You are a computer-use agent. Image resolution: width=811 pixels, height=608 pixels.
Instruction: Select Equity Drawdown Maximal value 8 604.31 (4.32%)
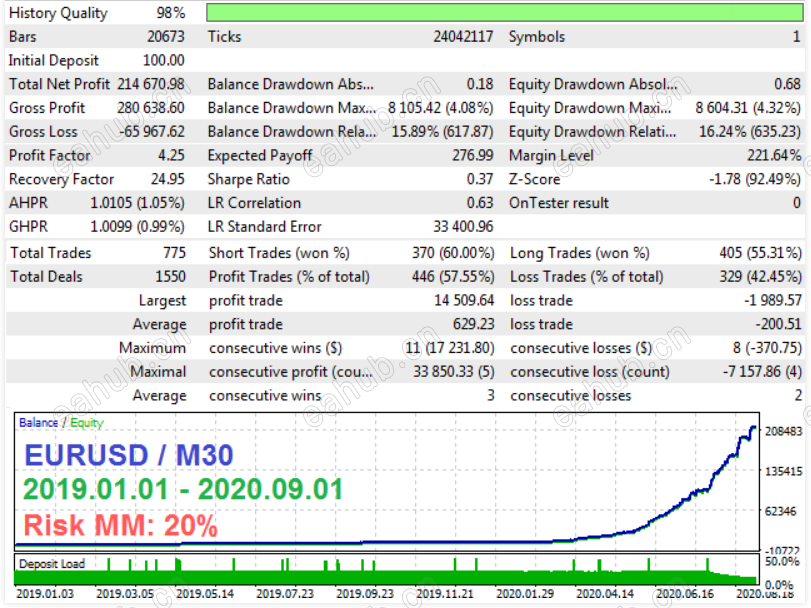tap(748, 108)
